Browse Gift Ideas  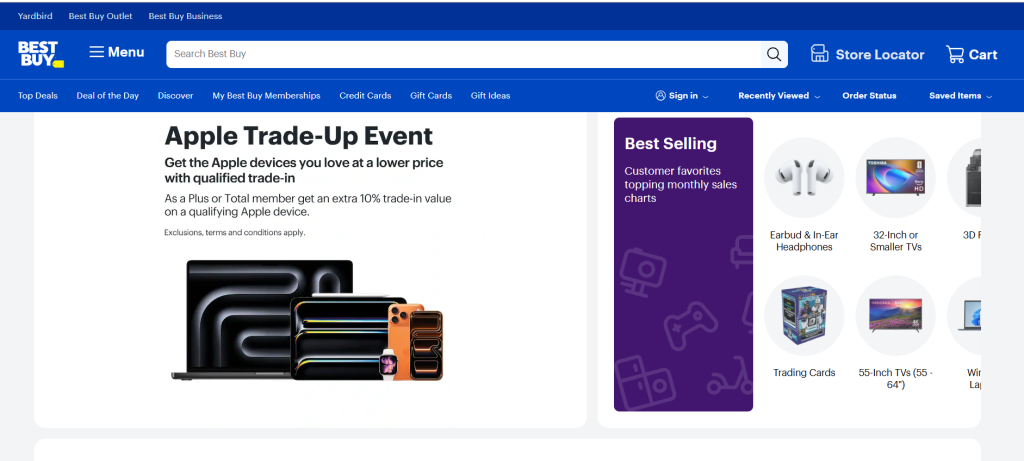[x=490, y=95]
